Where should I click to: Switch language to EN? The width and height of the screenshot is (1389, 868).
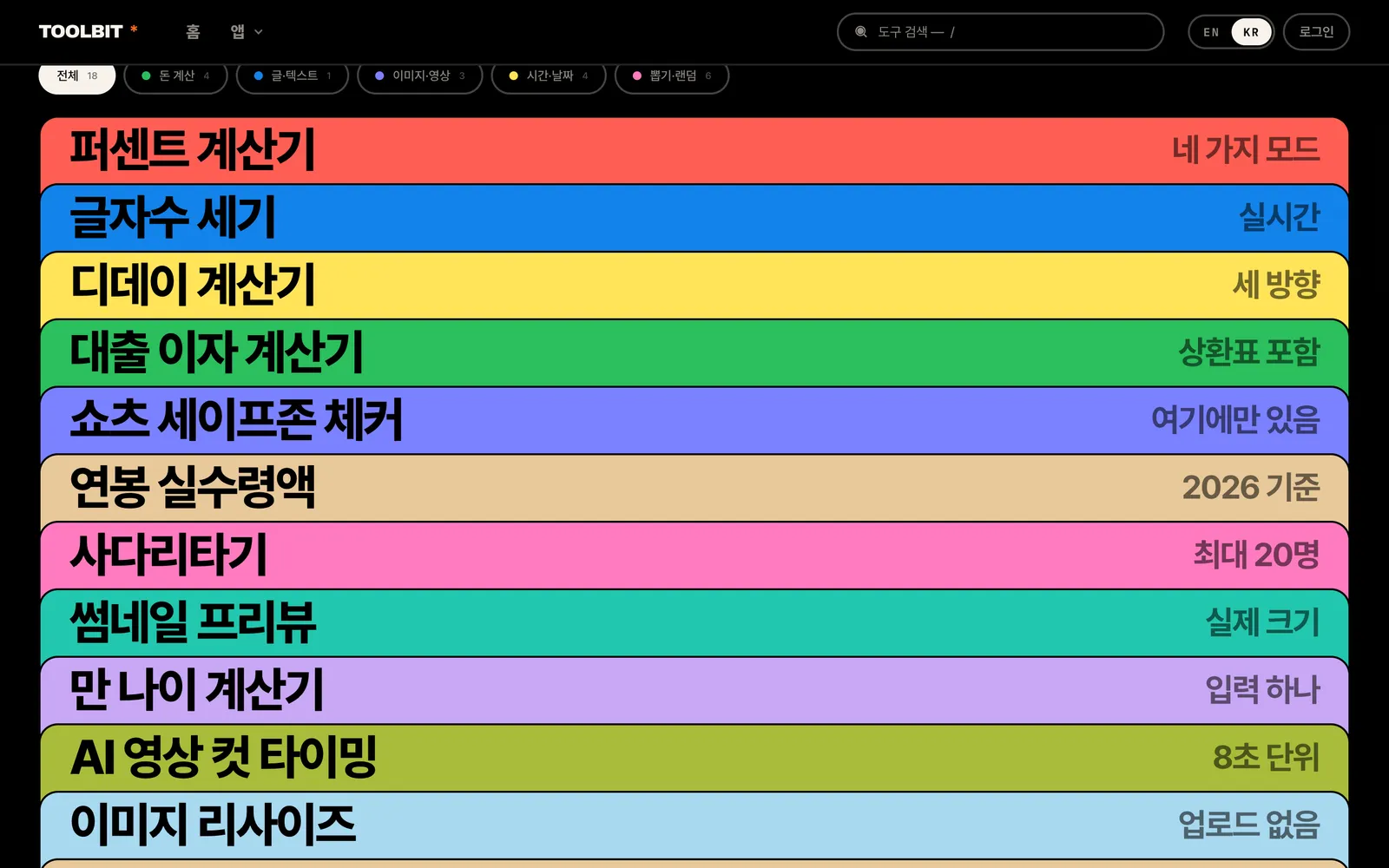(x=1211, y=32)
